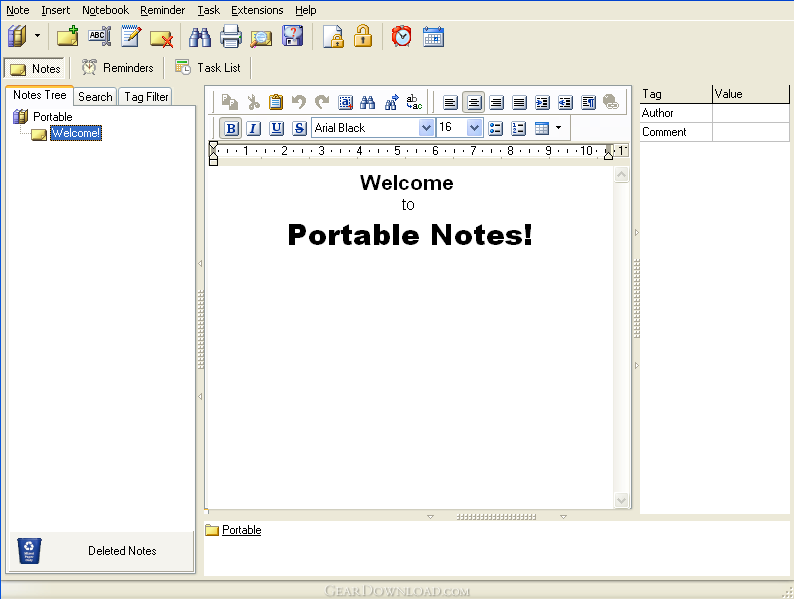
Task: Click the printer icon
Action: [231, 36]
